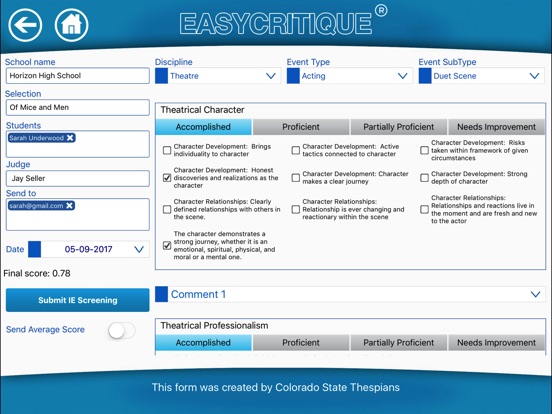Click the blue square beside the date
552x414 pixels.
[x=34, y=249]
